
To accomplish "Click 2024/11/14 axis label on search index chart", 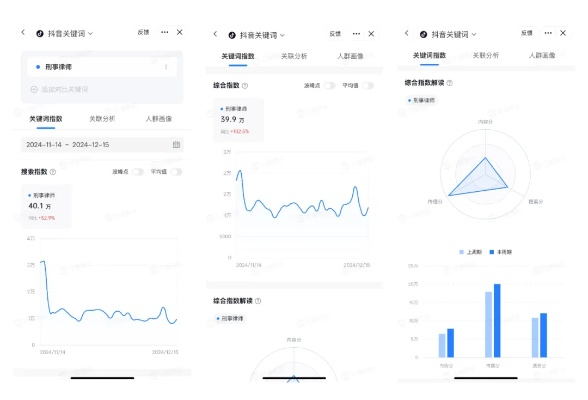I will point(52,352).
